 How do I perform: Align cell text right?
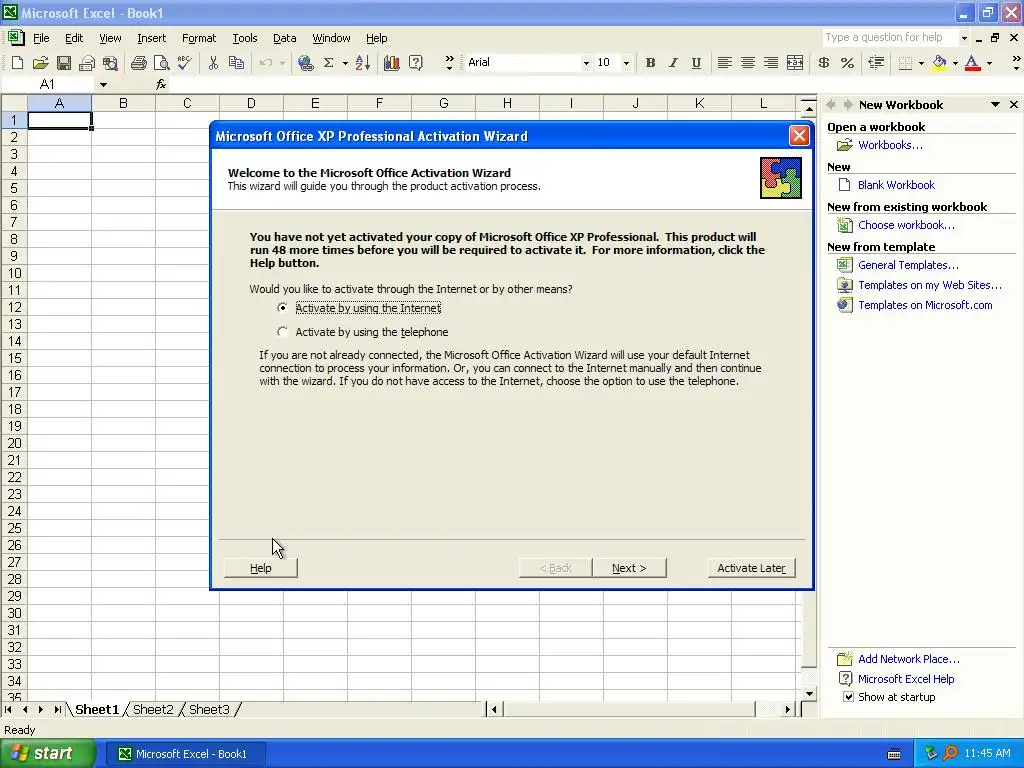(x=771, y=63)
